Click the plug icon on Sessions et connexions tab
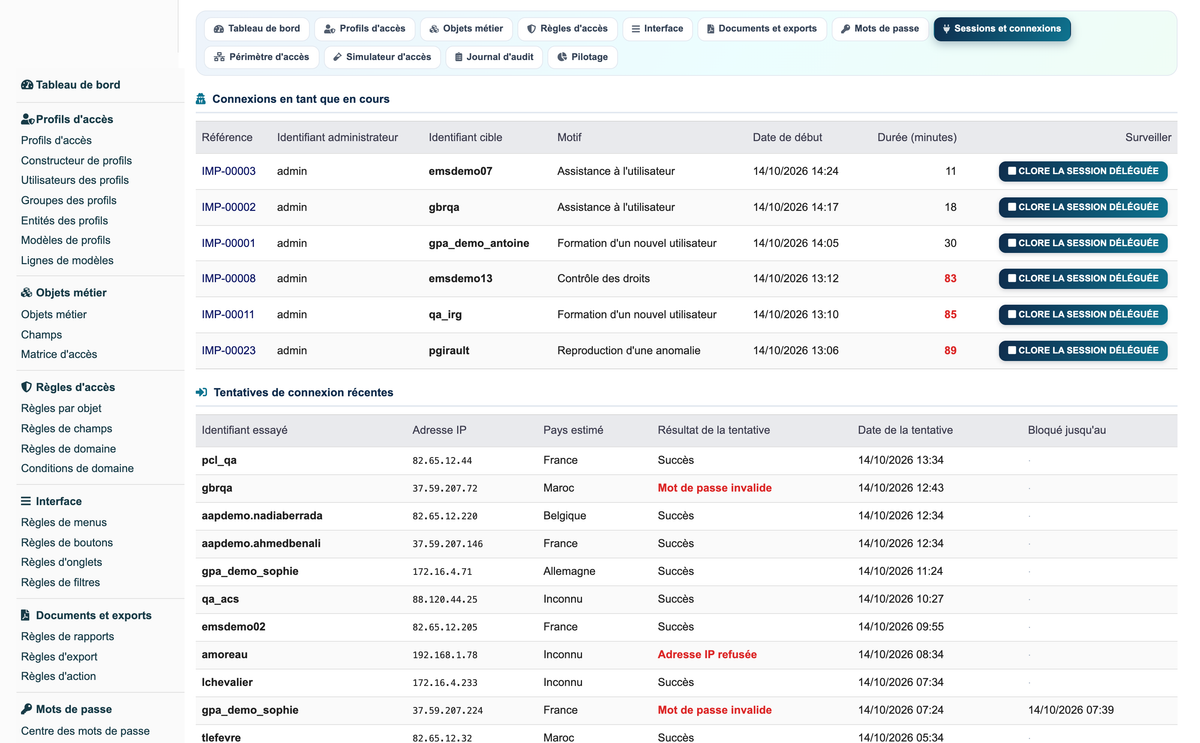The image size is (1200, 743). pos(947,29)
